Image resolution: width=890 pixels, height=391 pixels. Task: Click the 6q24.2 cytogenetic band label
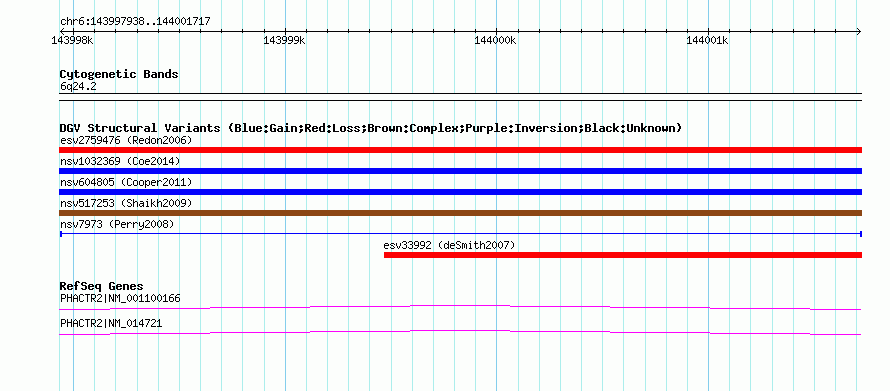78,87
